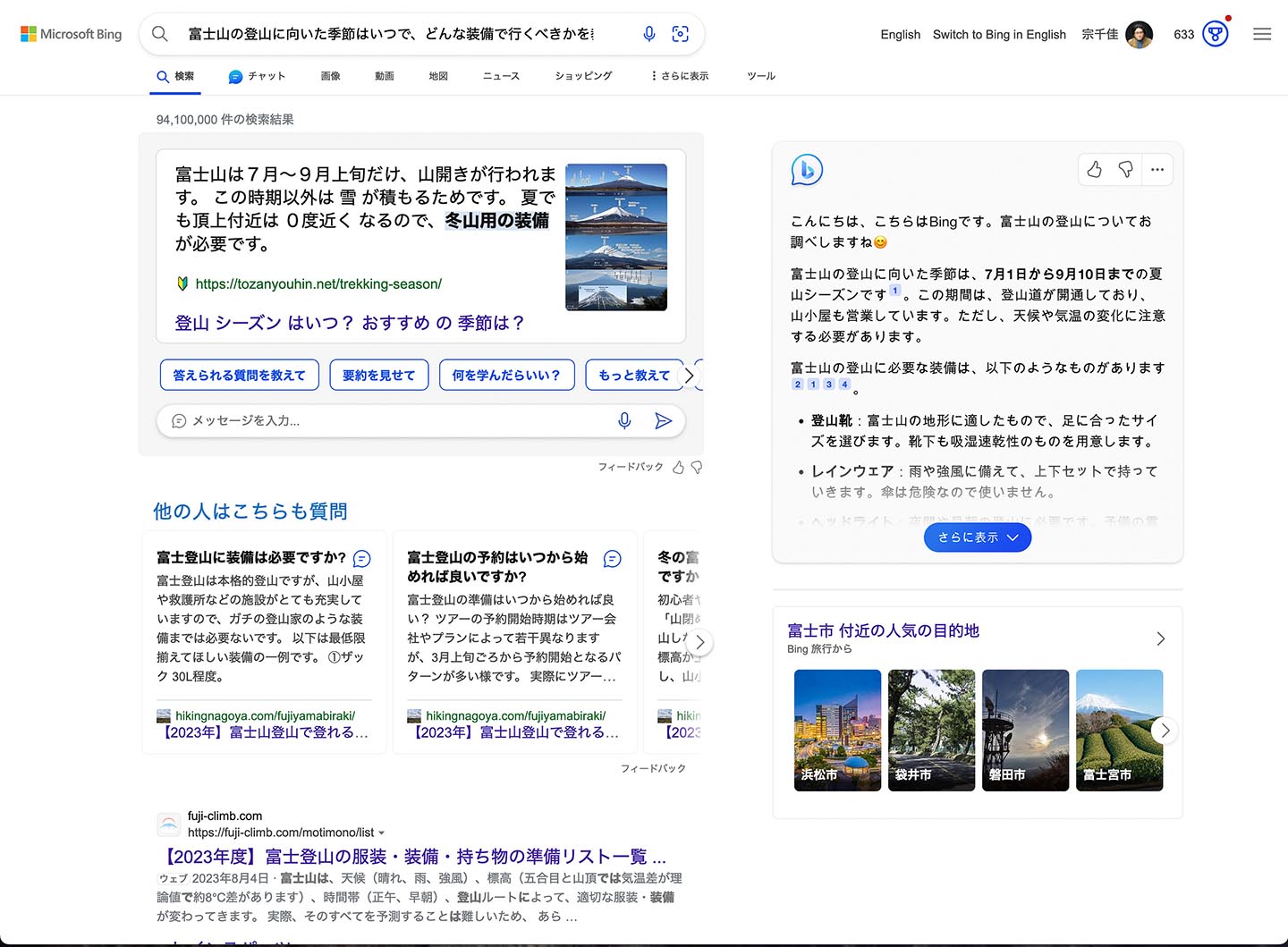Open the Rewards medal icon
Image resolution: width=1288 pixels, height=947 pixels.
tap(1215, 34)
